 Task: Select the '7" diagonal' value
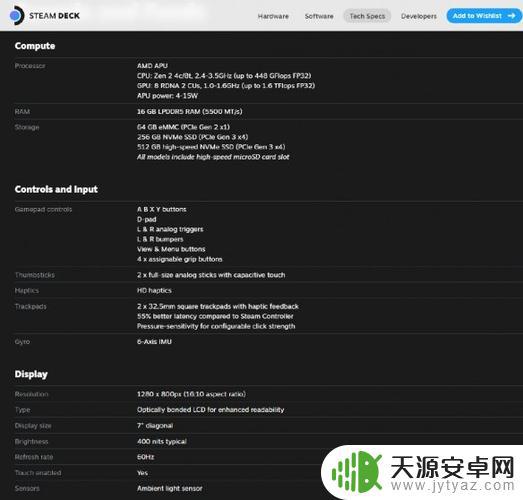click(x=155, y=426)
